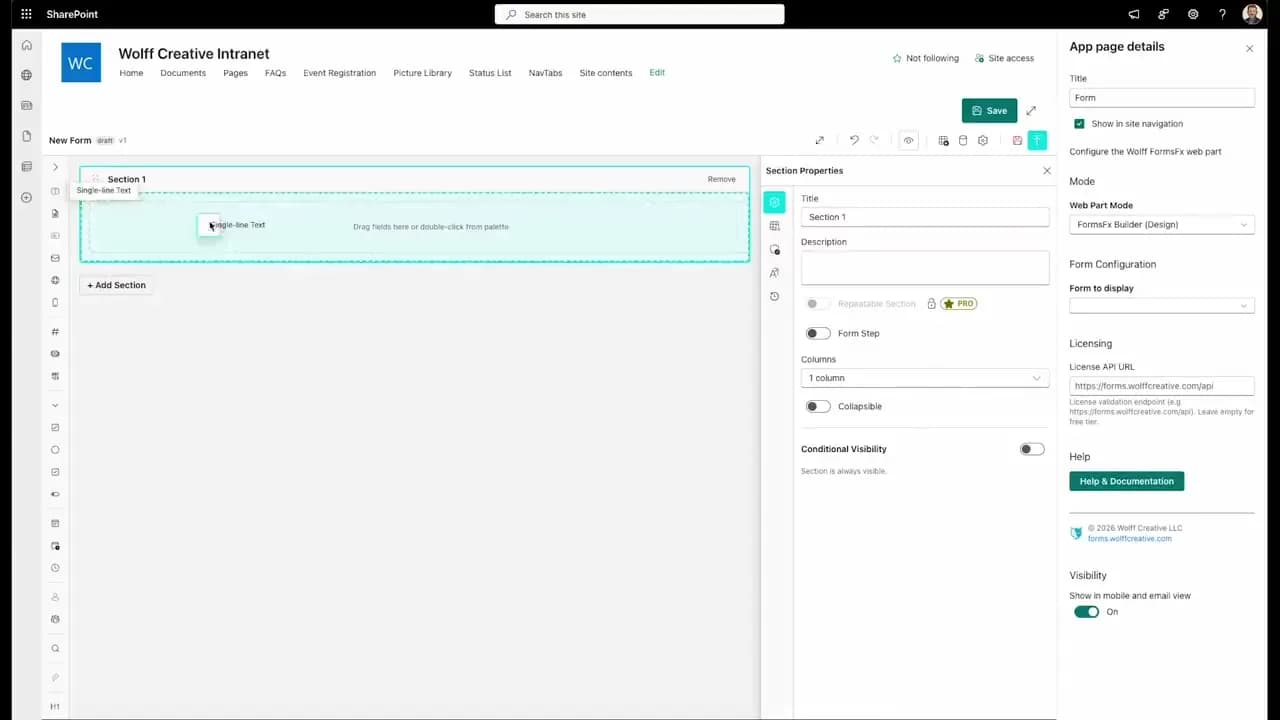The width and height of the screenshot is (1280, 720).
Task: Click the section Description text area
Action: click(925, 267)
